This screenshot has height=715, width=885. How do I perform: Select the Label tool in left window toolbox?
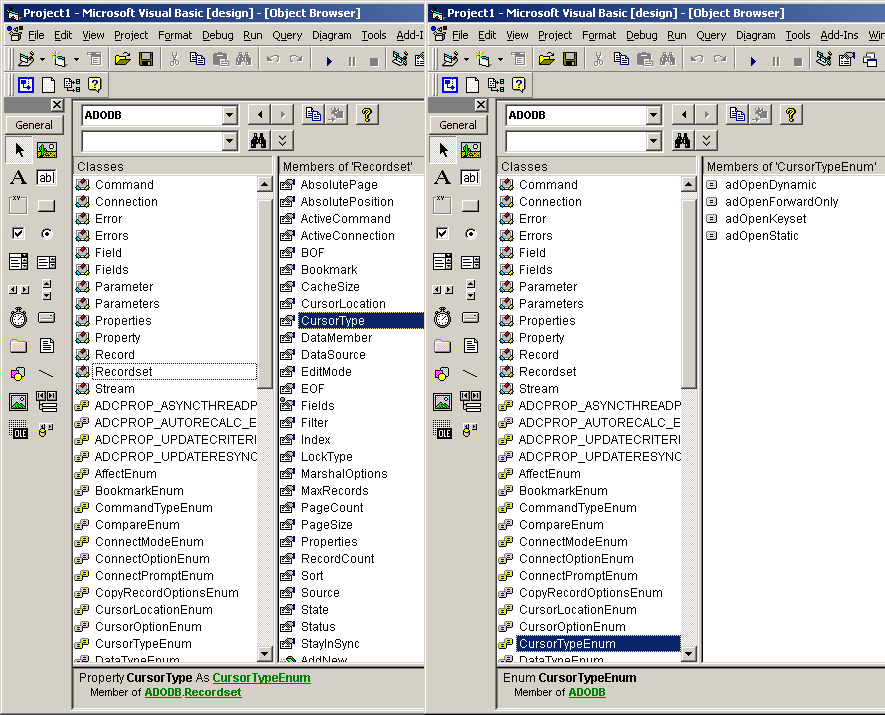[x=18, y=178]
